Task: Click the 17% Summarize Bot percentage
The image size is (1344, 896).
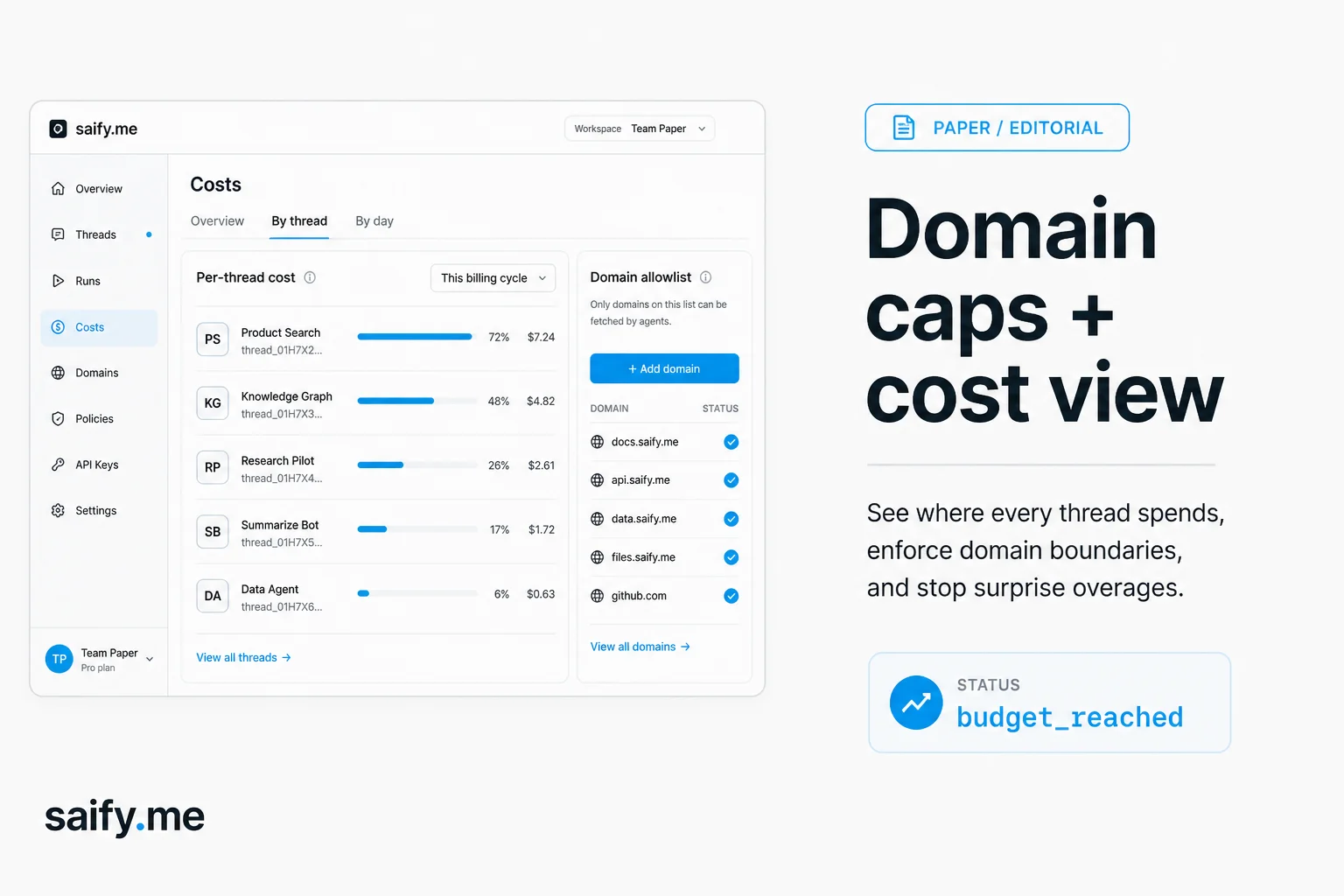Action: (500, 530)
